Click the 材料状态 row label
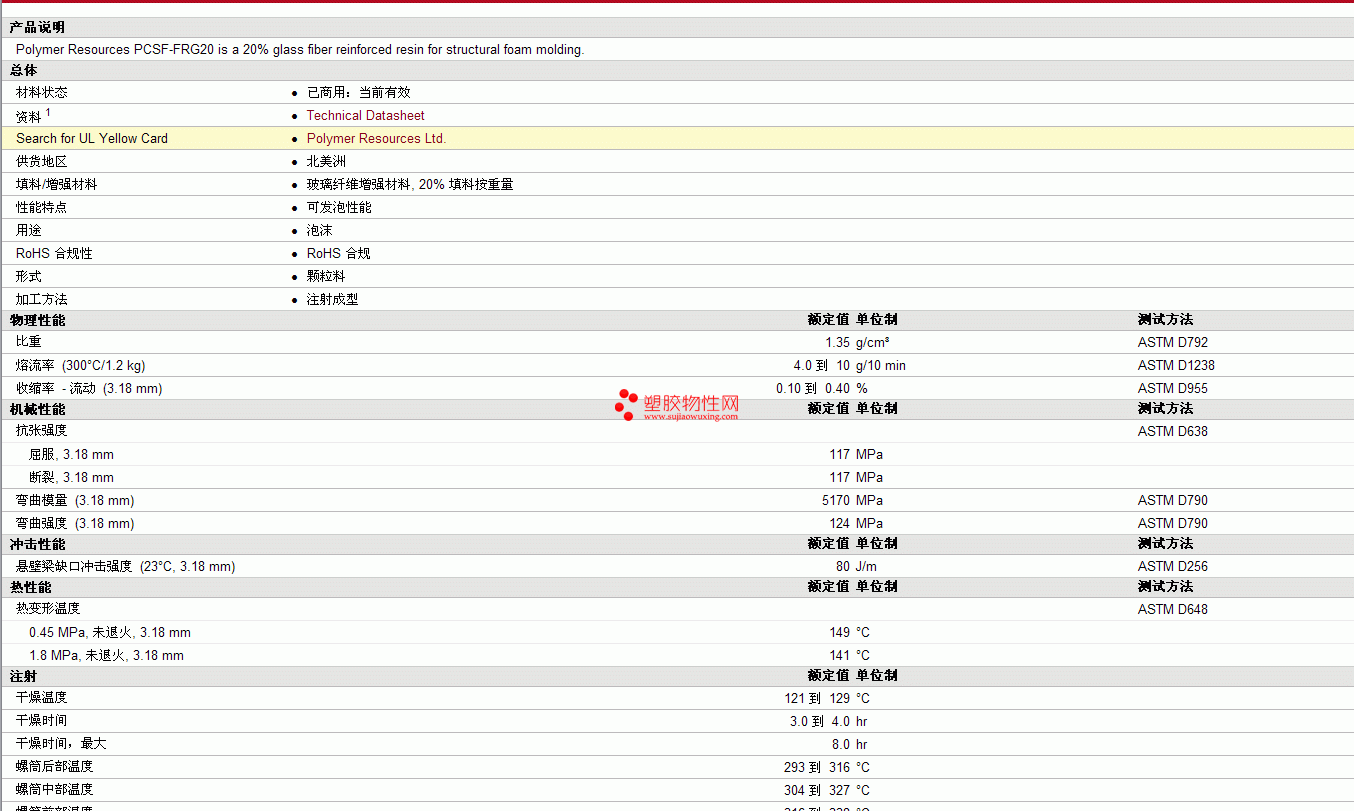The image size is (1354, 811). tap(42, 92)
